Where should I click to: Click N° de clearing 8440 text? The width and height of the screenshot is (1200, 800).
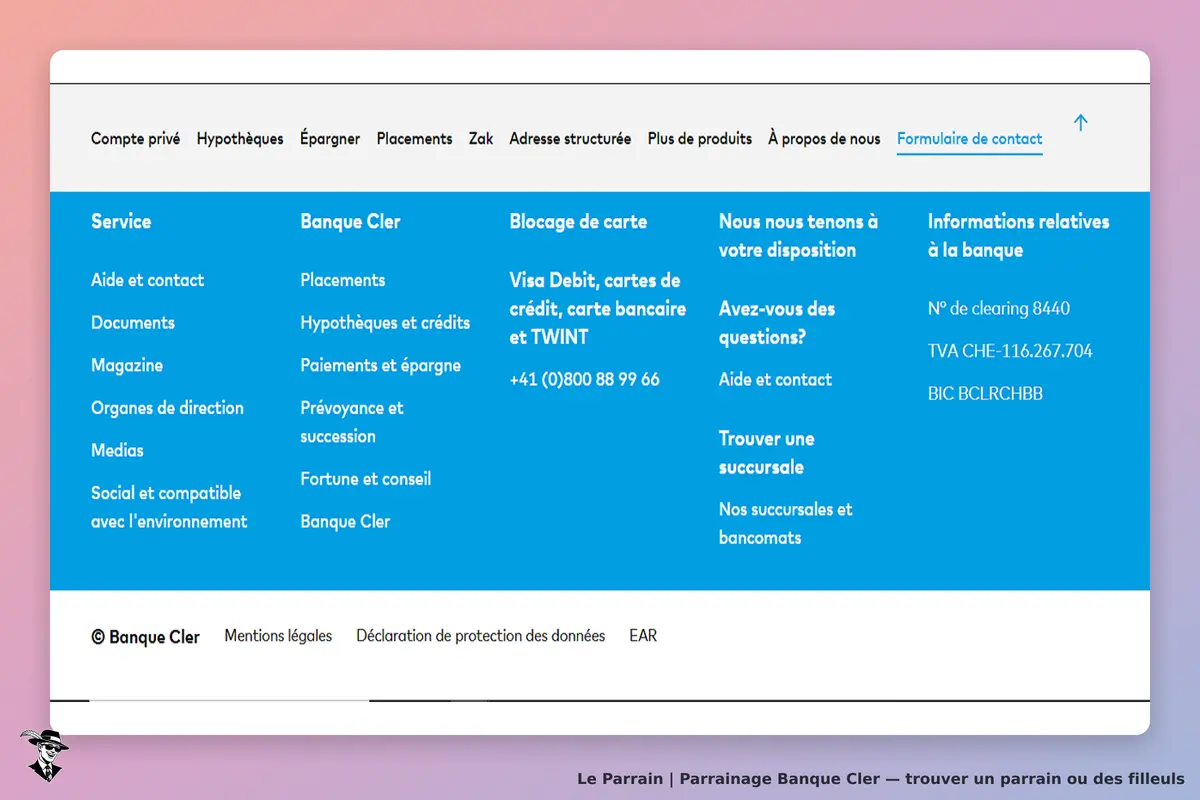coord(999,308)
